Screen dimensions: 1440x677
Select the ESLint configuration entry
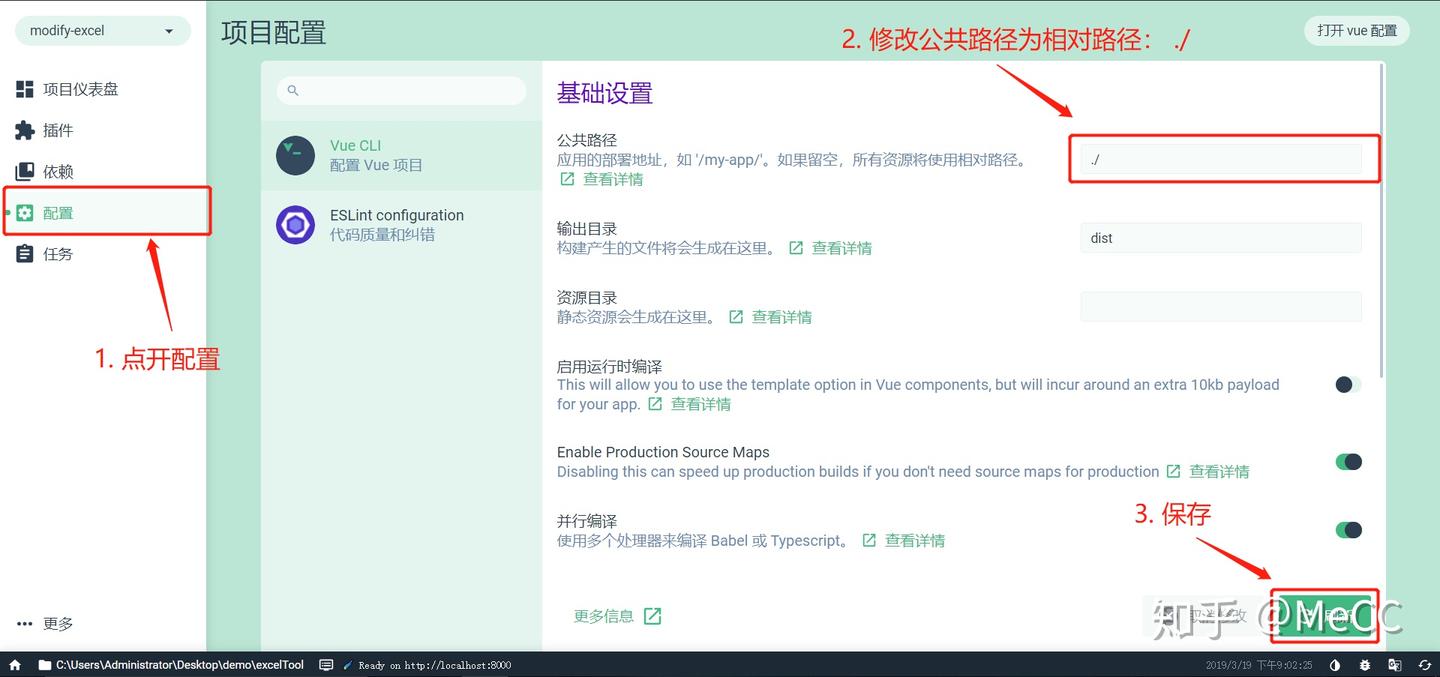pyautogui.click(x=397, y=224)
